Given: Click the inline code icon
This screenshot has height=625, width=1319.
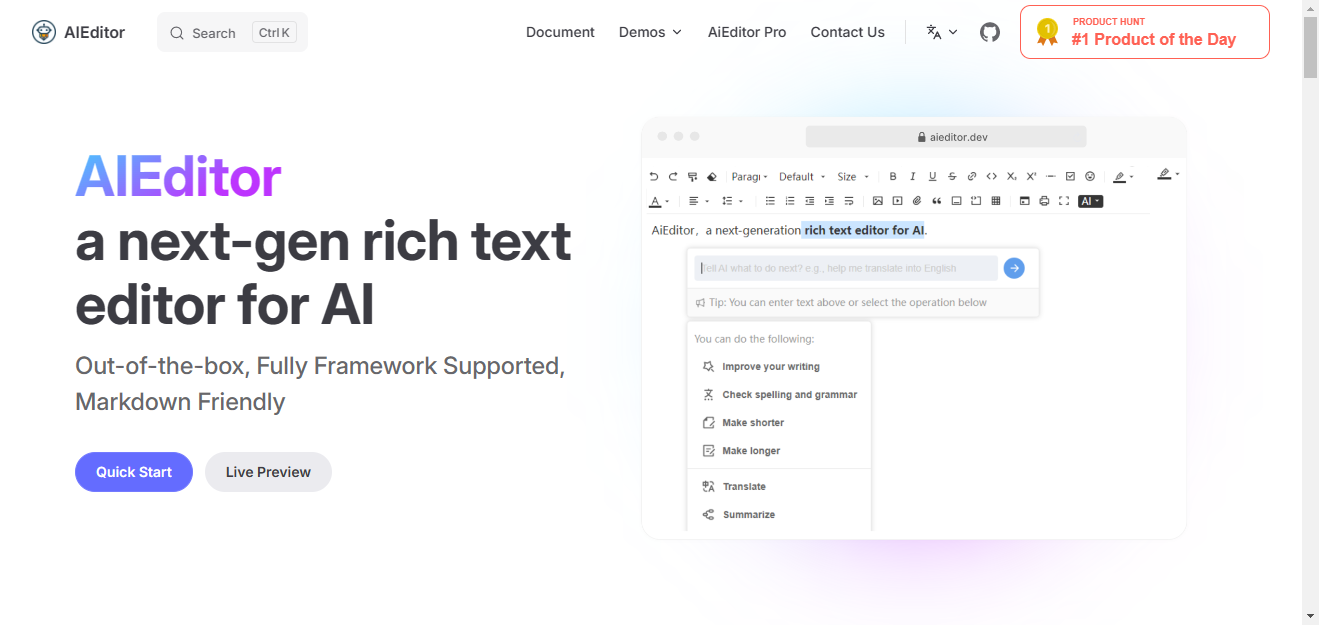Looking at the screenshot, I should pyautogui.click(x=991, y=177).
